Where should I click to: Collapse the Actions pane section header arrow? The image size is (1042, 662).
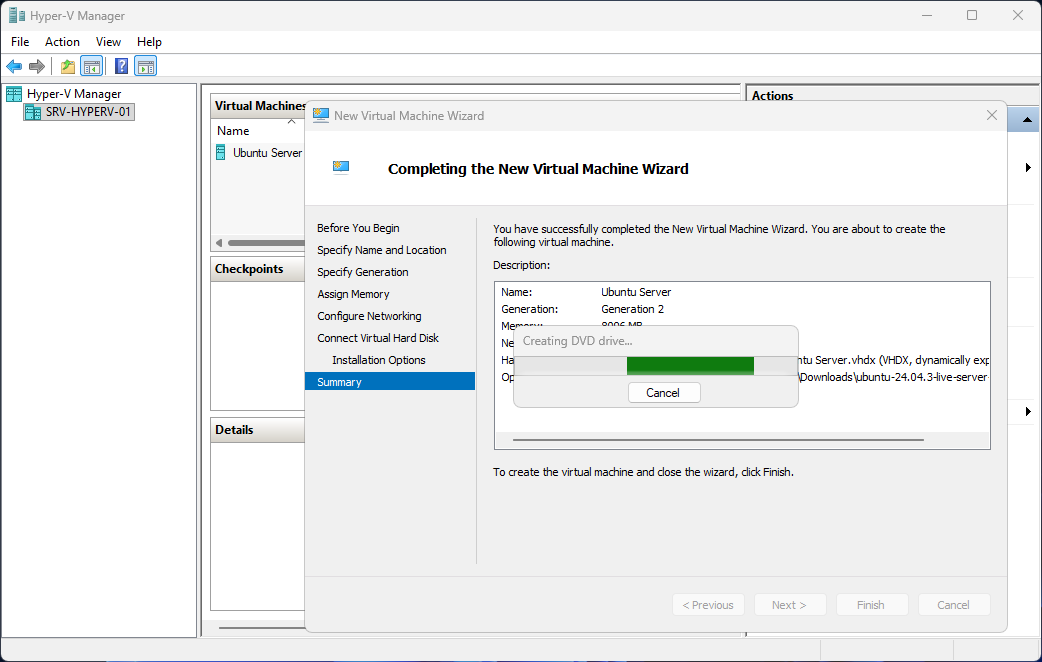(x=1027, y=120)
